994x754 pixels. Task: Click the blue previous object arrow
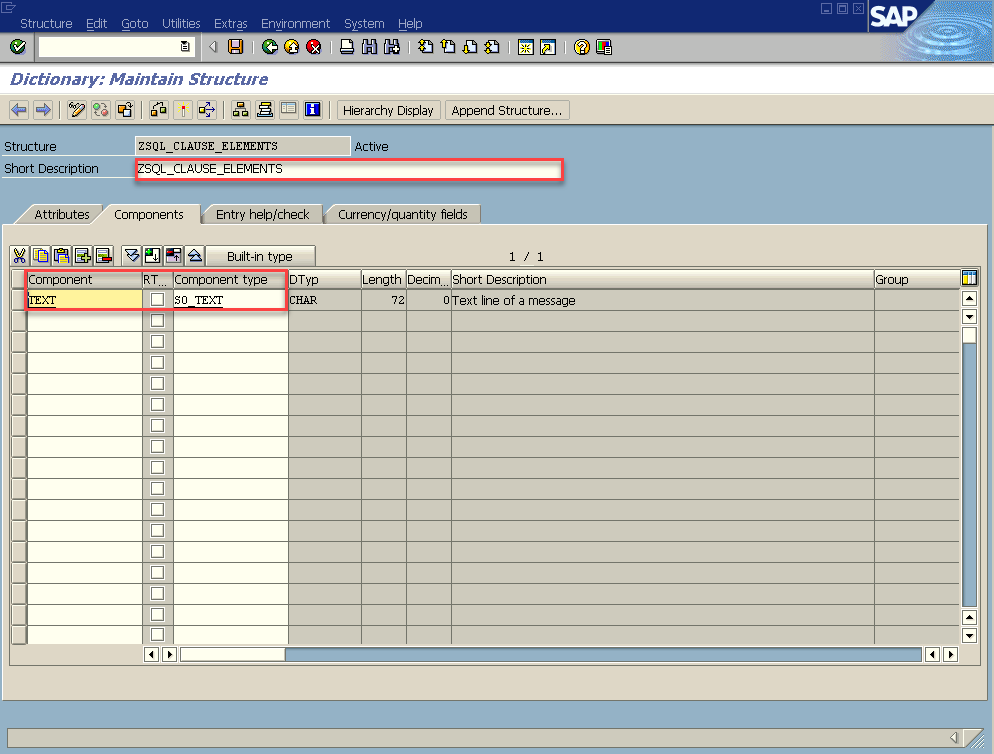[19, 110]
